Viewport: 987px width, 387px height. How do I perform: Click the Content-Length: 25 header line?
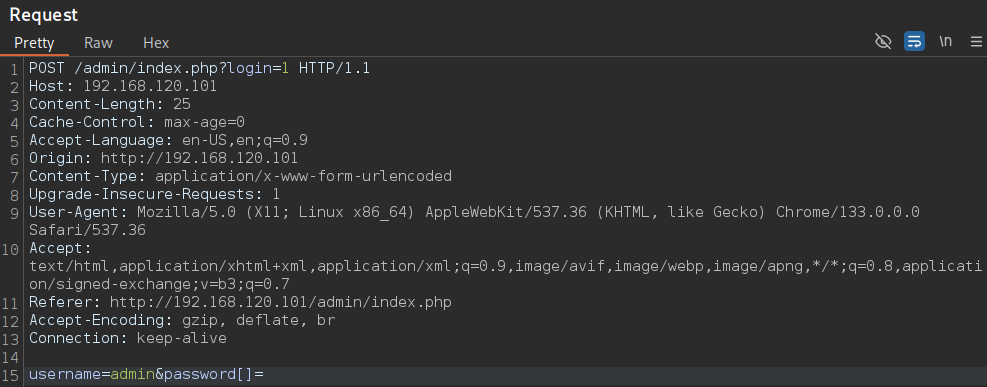tap(110, 104)
